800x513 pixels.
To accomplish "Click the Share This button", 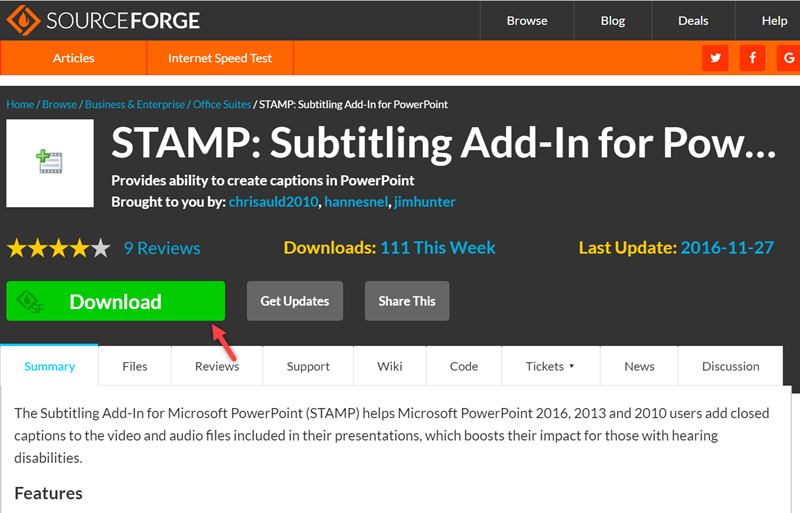I will 407,301.
